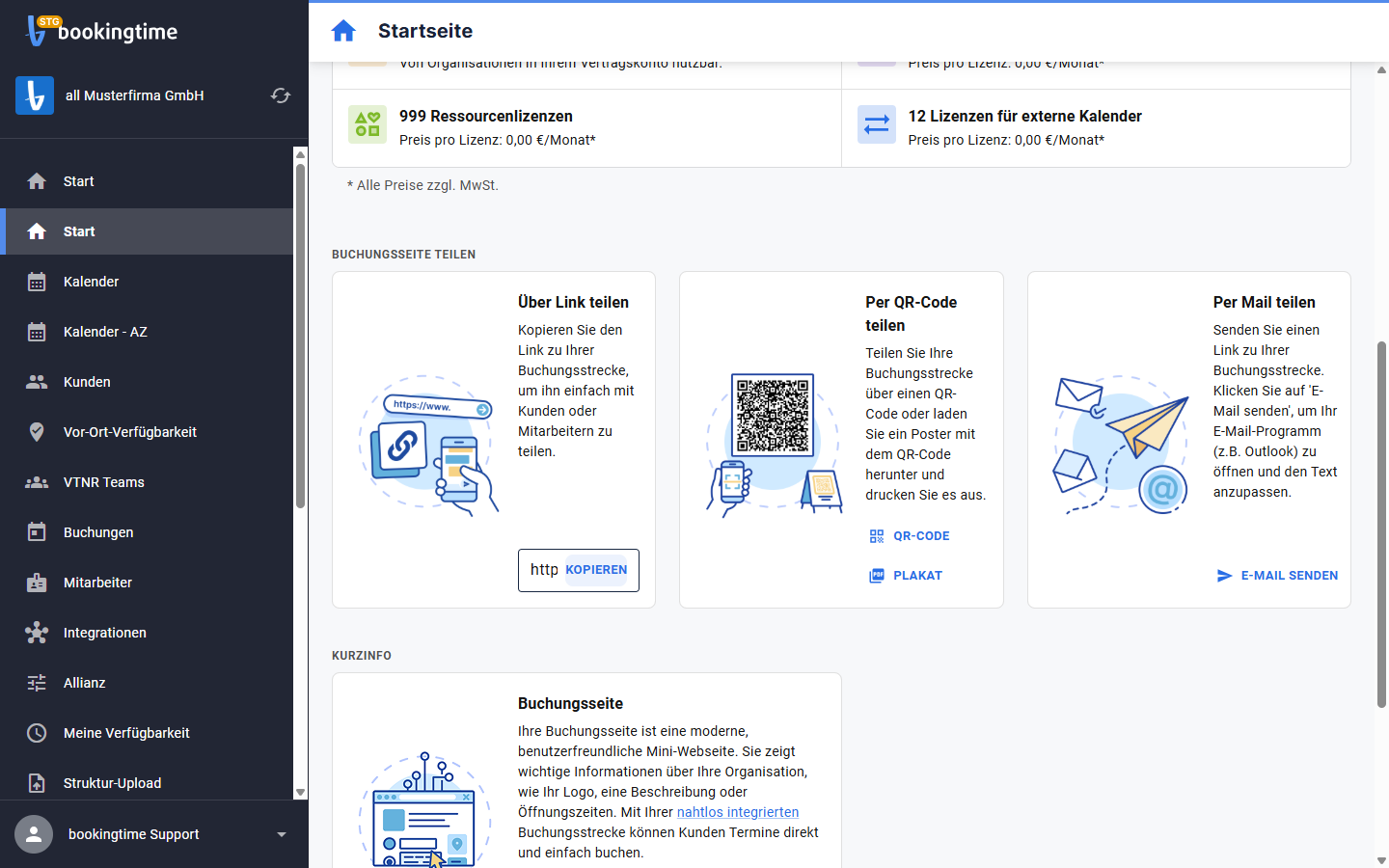
Task: Click the home icon beside Startseite
Action: [x=343, y=31]
